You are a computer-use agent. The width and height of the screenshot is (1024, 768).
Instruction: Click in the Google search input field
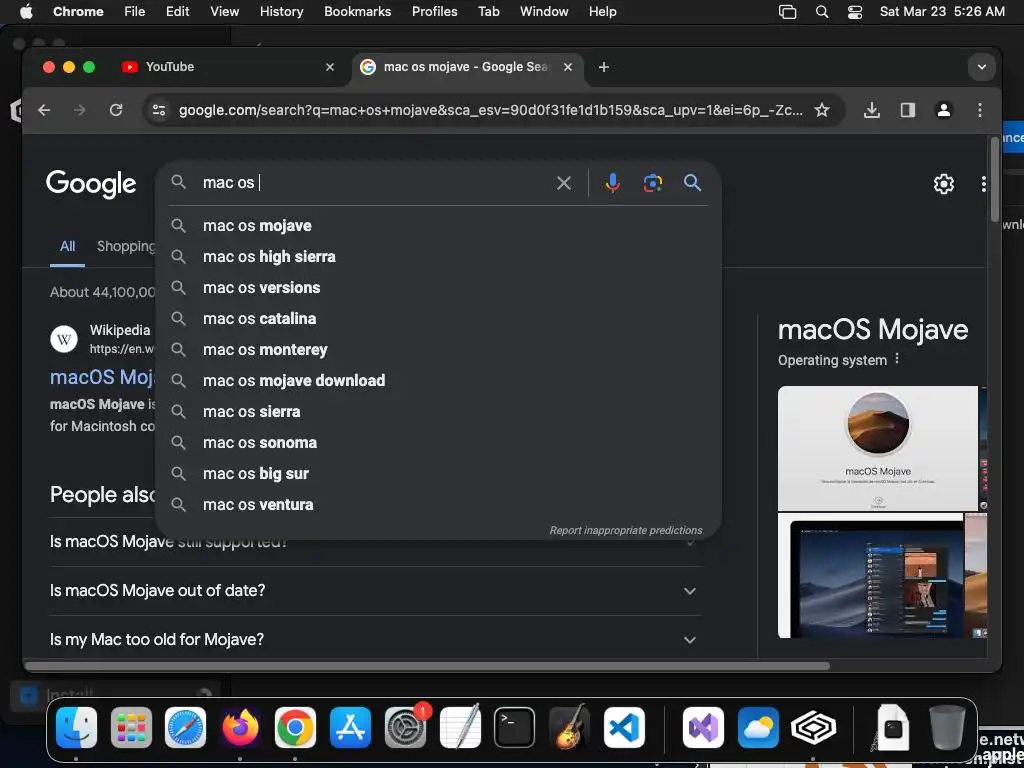pos(375,184)
